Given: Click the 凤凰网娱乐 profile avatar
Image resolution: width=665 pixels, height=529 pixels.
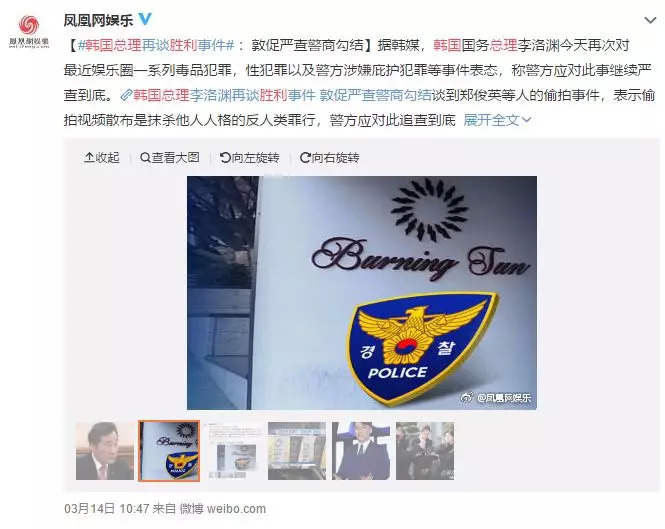Looking at the screenshot, I should tap(29, 32).
